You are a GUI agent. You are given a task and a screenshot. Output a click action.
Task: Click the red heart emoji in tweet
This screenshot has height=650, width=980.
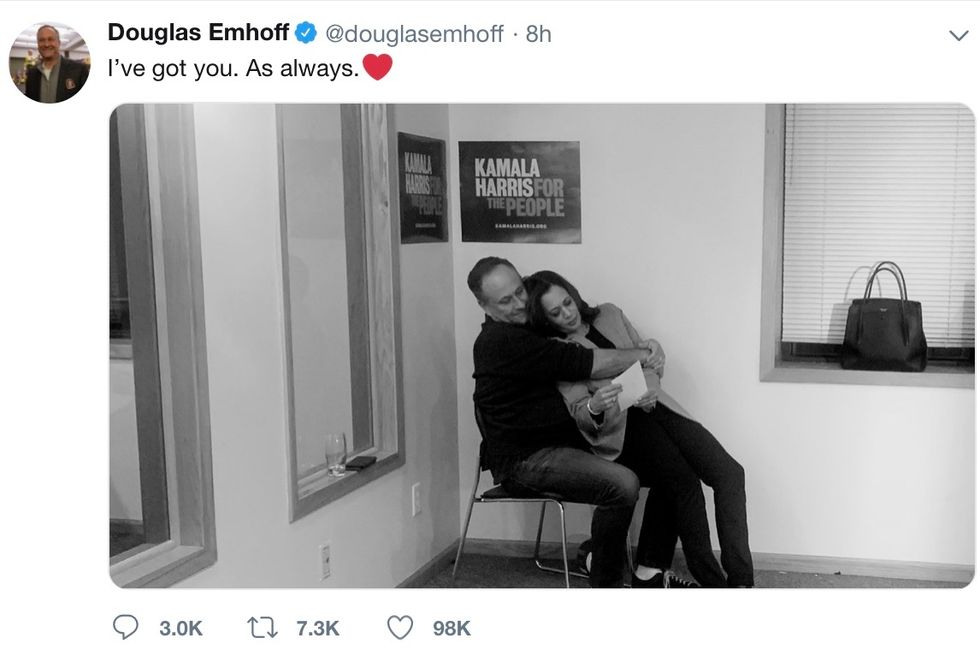pos(376,69)
